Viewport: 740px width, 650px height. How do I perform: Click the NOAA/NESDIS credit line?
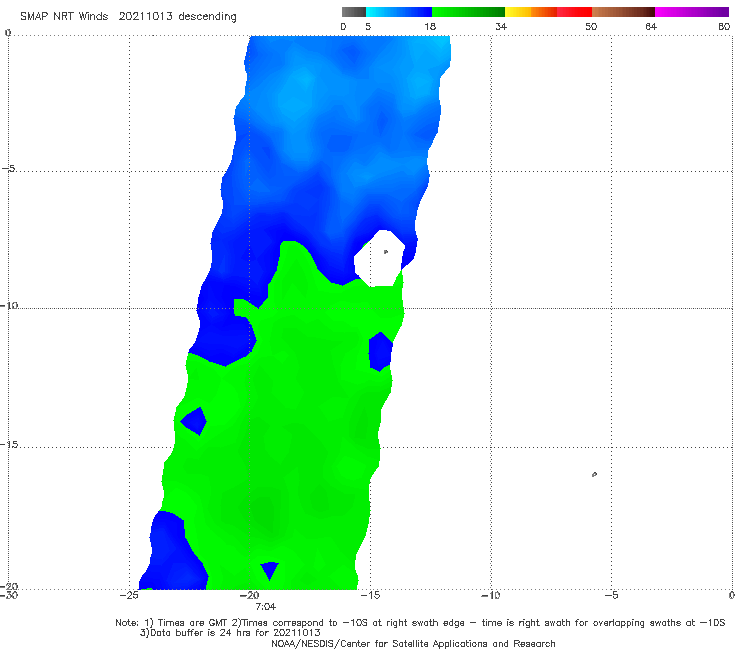[x=413, y=644]
